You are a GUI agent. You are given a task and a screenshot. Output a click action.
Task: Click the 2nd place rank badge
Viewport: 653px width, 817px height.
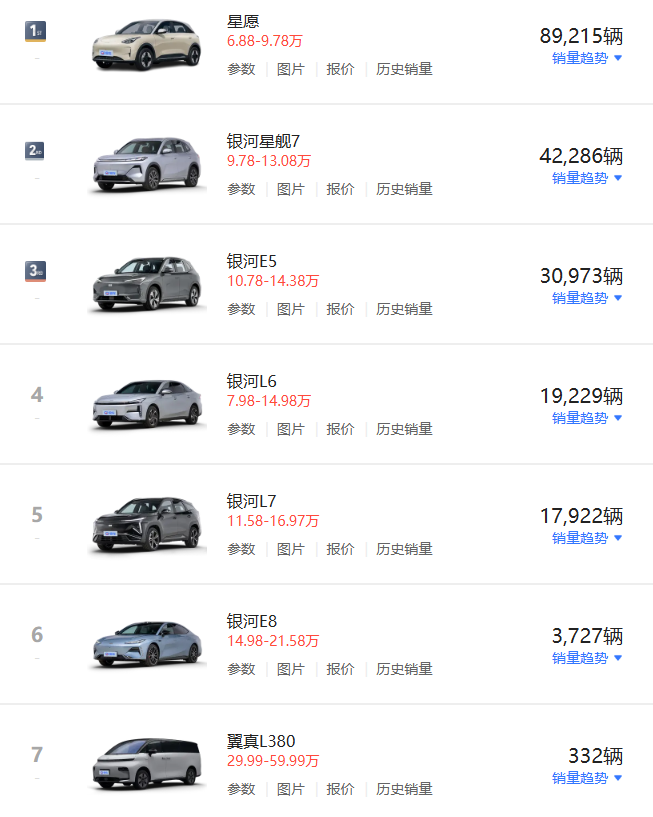coord(34,151)
